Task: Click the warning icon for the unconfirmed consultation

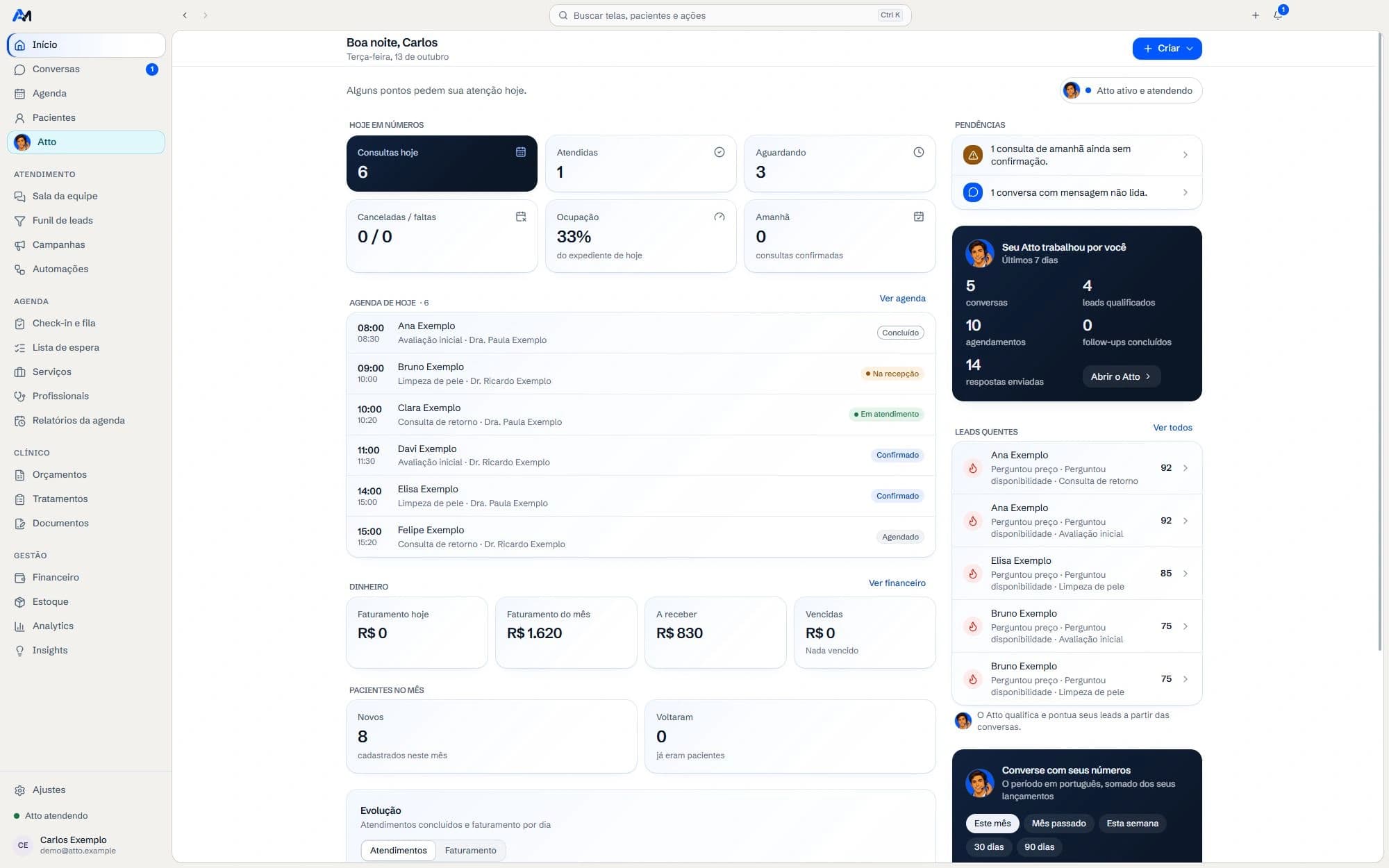Action: [973, 155]
